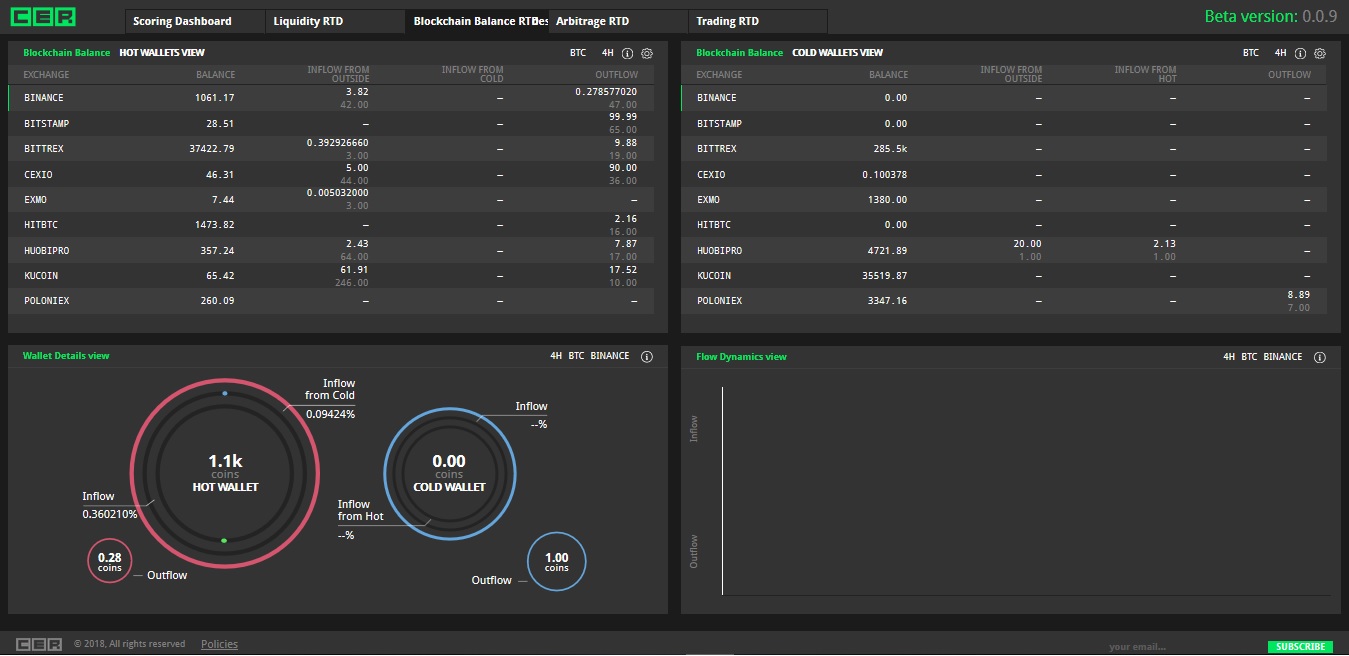Open info for the Flow Dynamics view

coord(1320,357)
